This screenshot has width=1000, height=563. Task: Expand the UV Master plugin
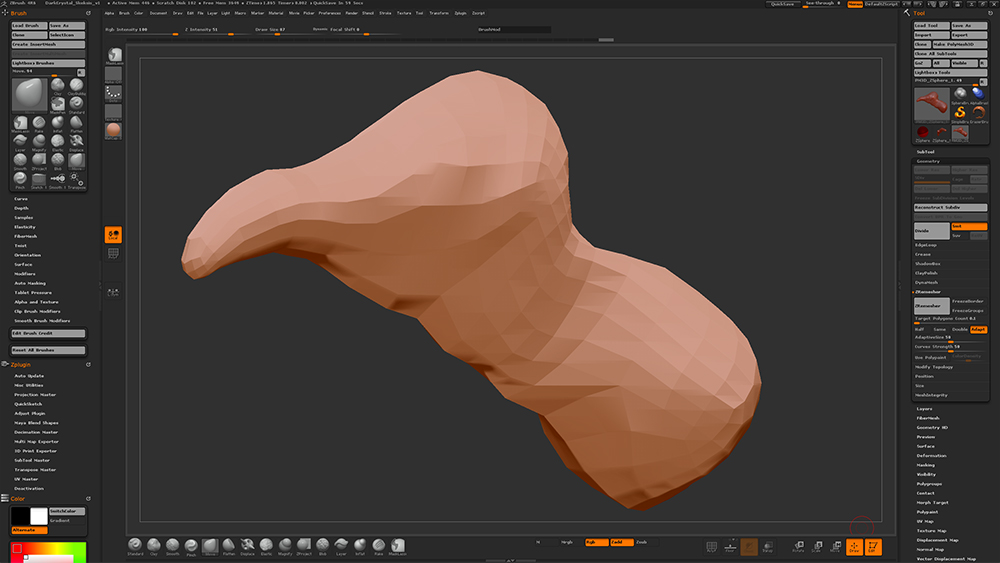[x=26, y=479]
